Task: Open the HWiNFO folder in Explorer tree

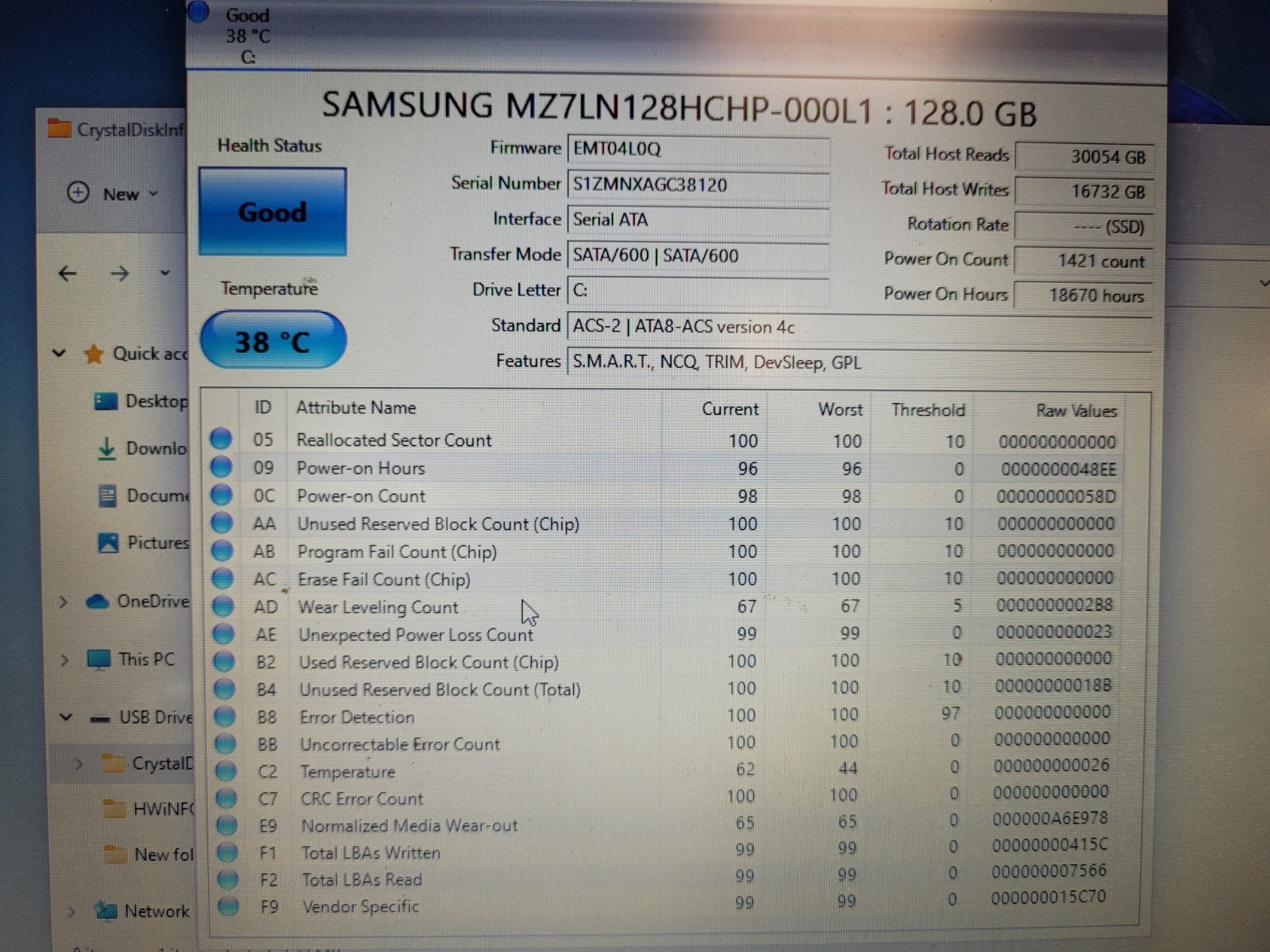Action: (x=150, y=809)
